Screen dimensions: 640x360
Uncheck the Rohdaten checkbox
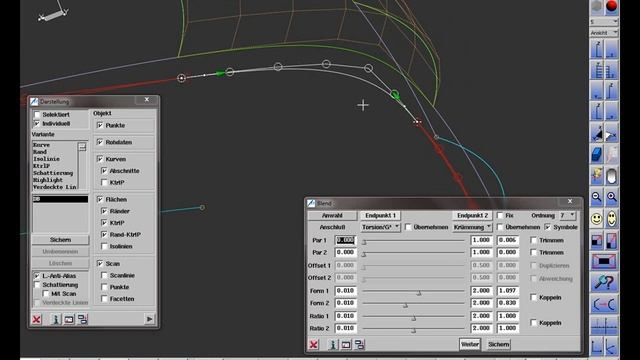[x=100, y=142]
